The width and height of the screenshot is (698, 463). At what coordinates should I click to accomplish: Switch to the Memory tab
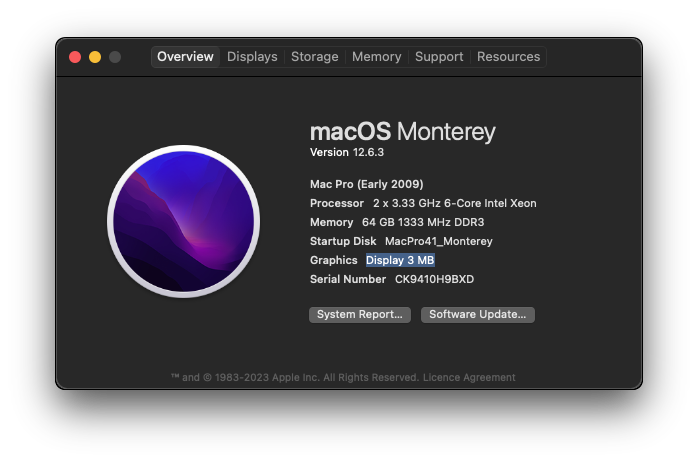(377, 57)
